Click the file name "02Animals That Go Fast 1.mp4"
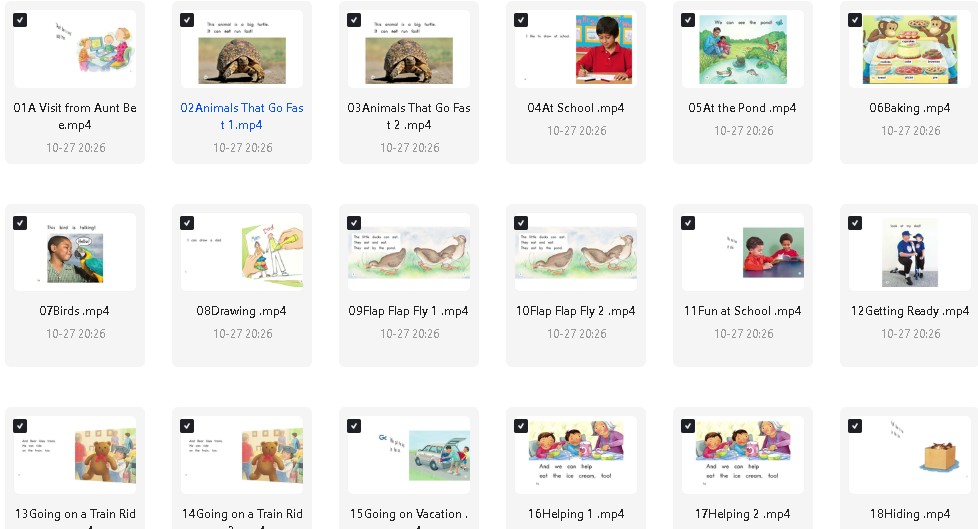This screenshot has height=529, width=978. 242,116
